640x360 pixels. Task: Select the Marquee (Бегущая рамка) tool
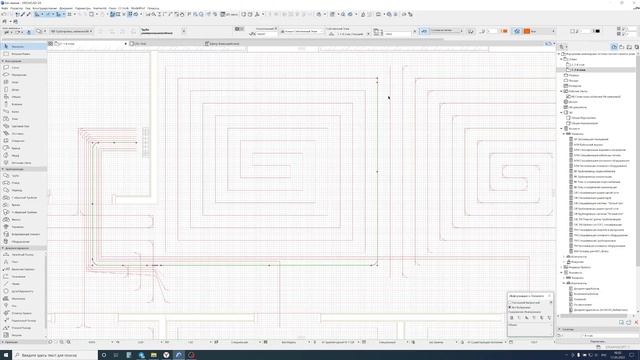[23, 54]
